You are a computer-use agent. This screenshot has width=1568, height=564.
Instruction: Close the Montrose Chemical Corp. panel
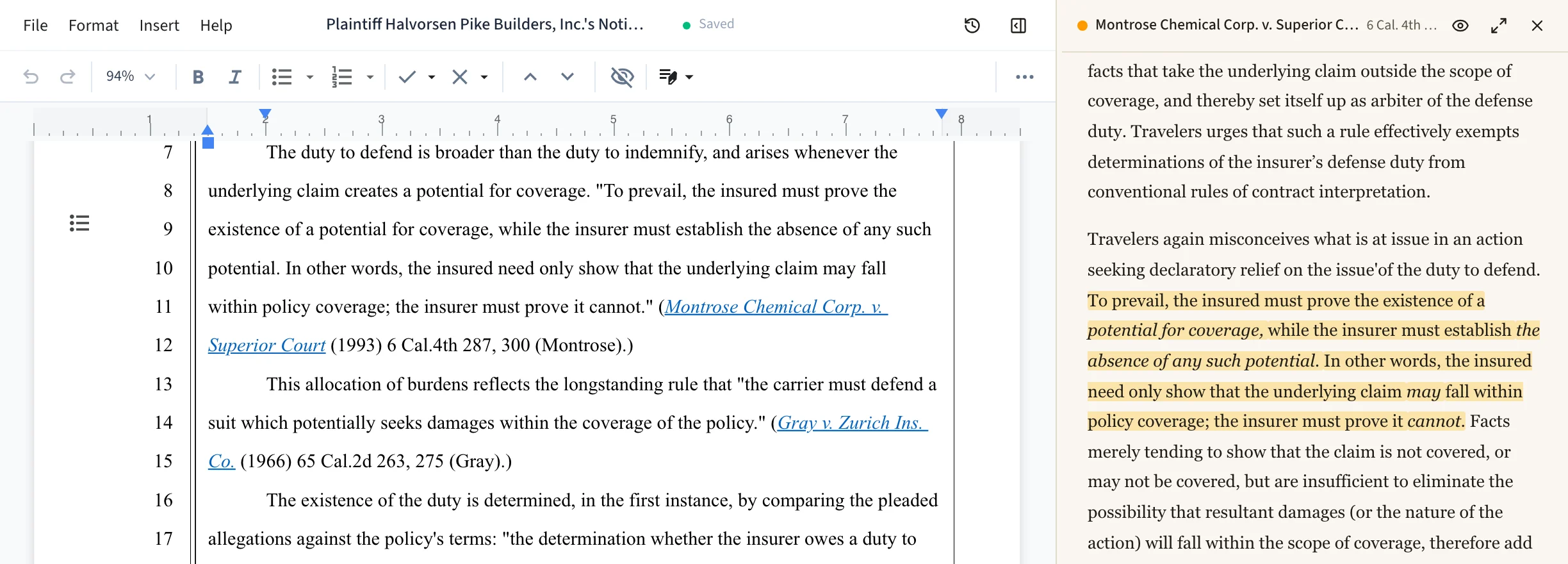(x=1537, y=26)
